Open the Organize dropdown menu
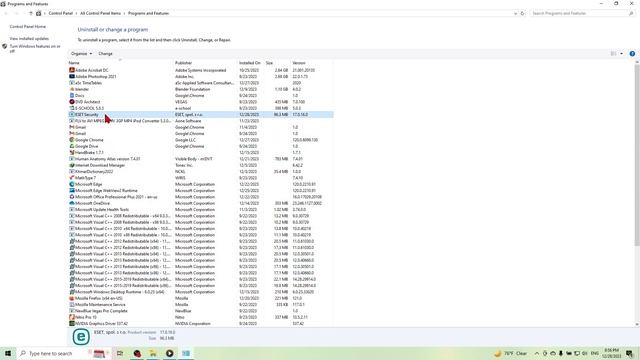 (81, 53)
